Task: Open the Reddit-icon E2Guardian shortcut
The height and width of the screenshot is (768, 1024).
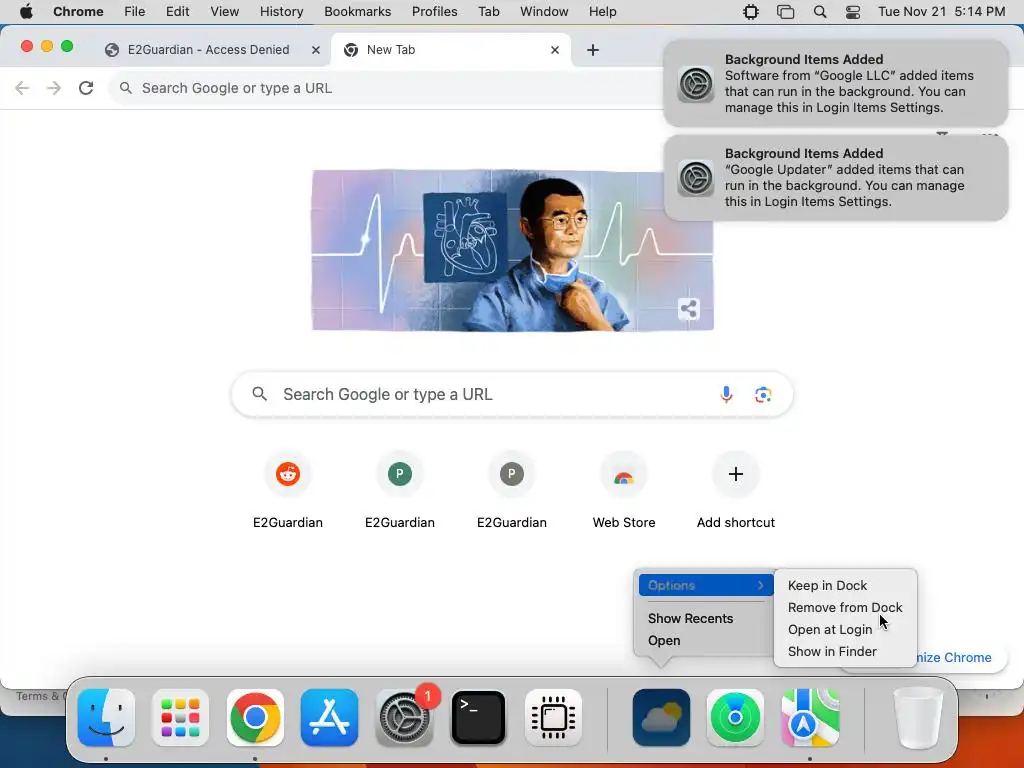Action: tap(288, 474)
